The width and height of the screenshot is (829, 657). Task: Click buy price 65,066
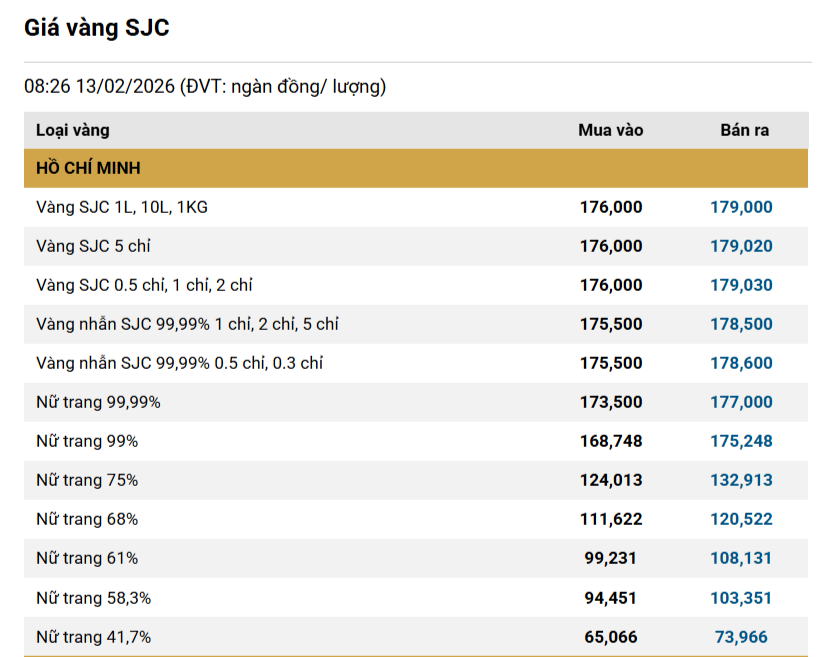pos(611,637)
